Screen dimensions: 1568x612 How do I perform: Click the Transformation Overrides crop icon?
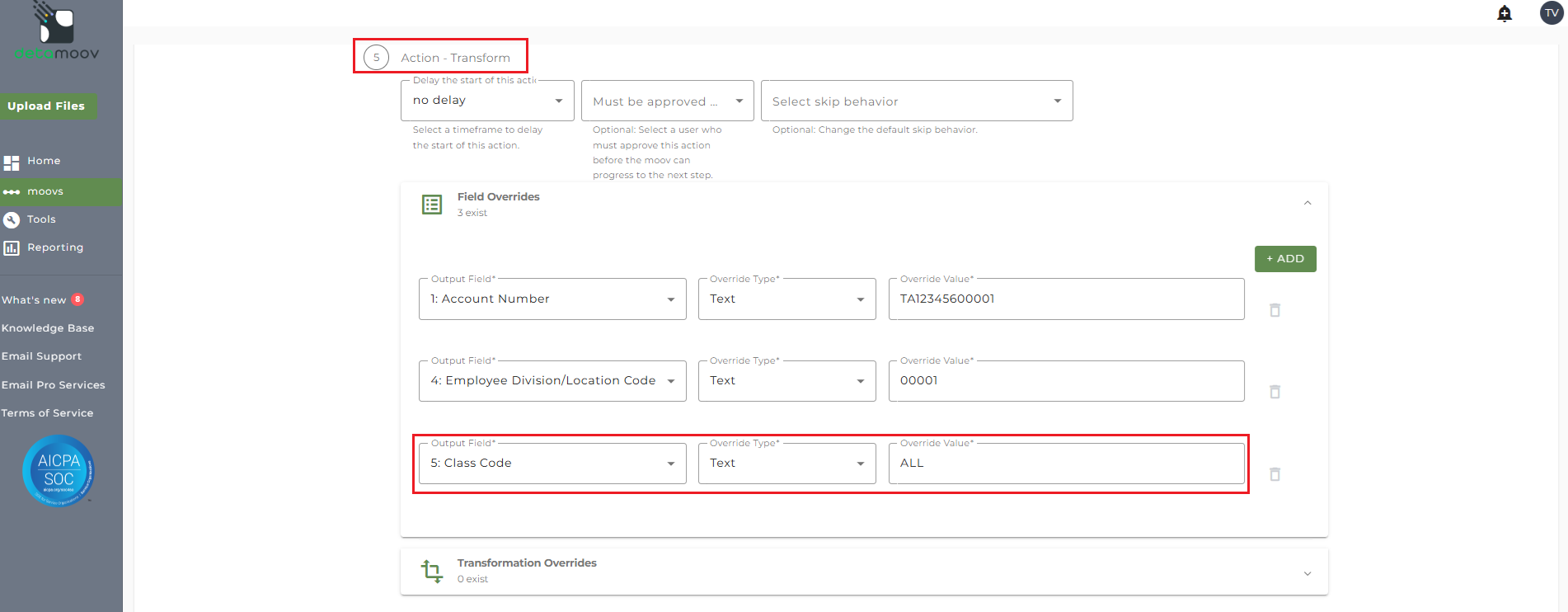point(432,571)
